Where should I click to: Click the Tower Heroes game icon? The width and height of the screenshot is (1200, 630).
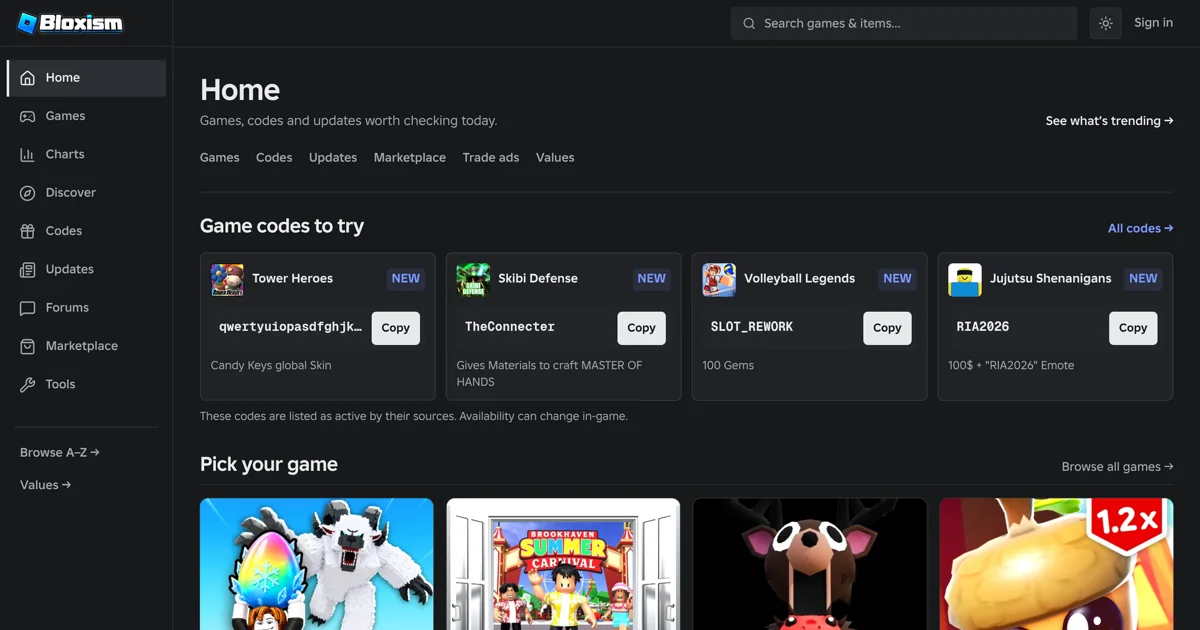tap(227, 279)
